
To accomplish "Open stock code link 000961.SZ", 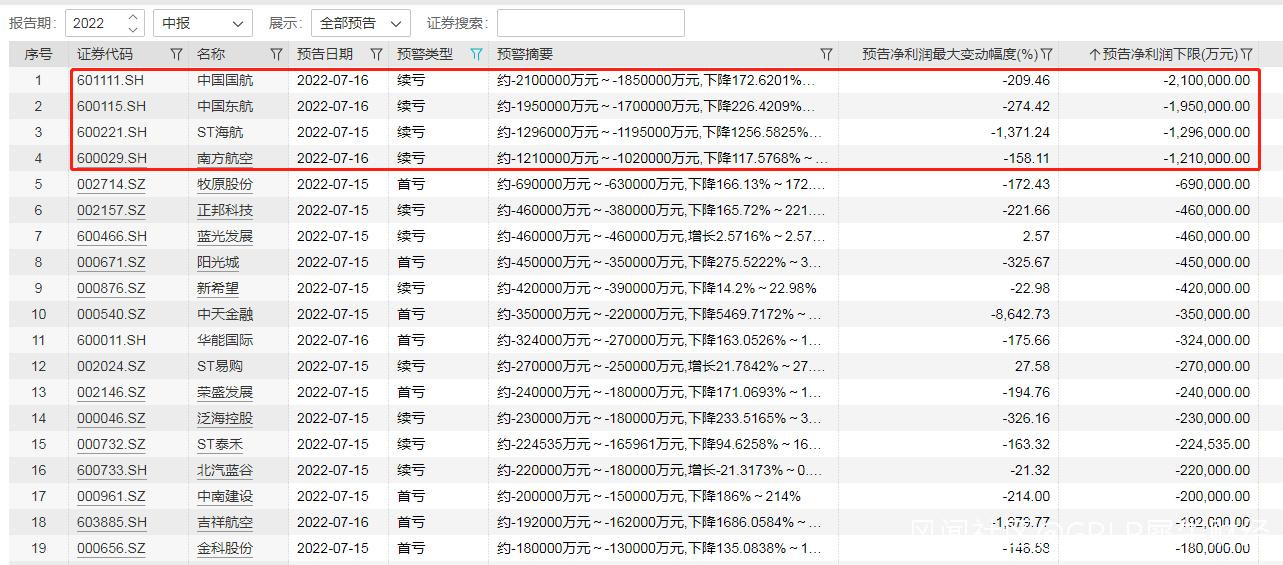I will (x=111, y=496).
